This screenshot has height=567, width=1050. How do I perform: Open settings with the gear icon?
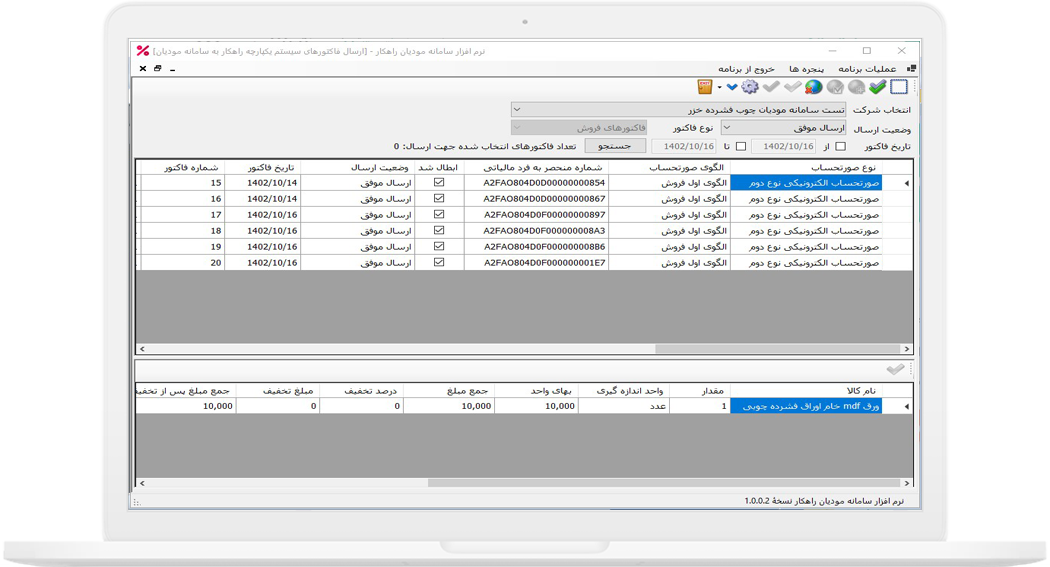tap(750, 86)
